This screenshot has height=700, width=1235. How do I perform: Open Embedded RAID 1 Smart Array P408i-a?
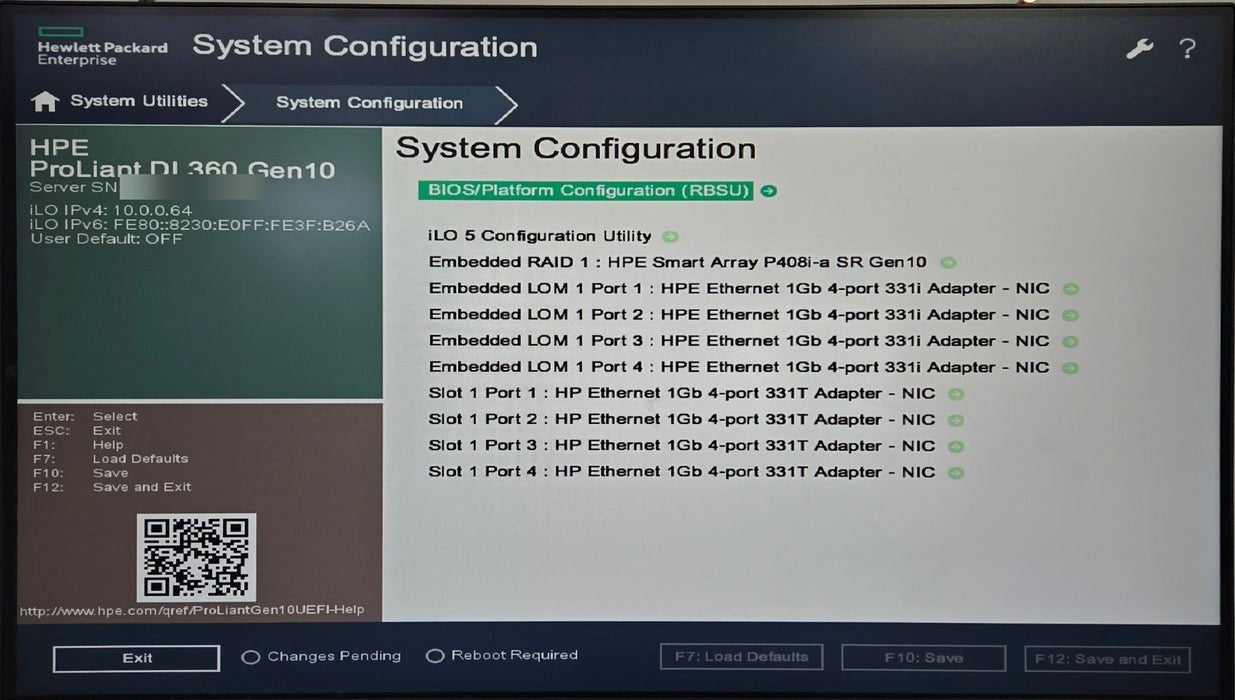click(678, 262)
